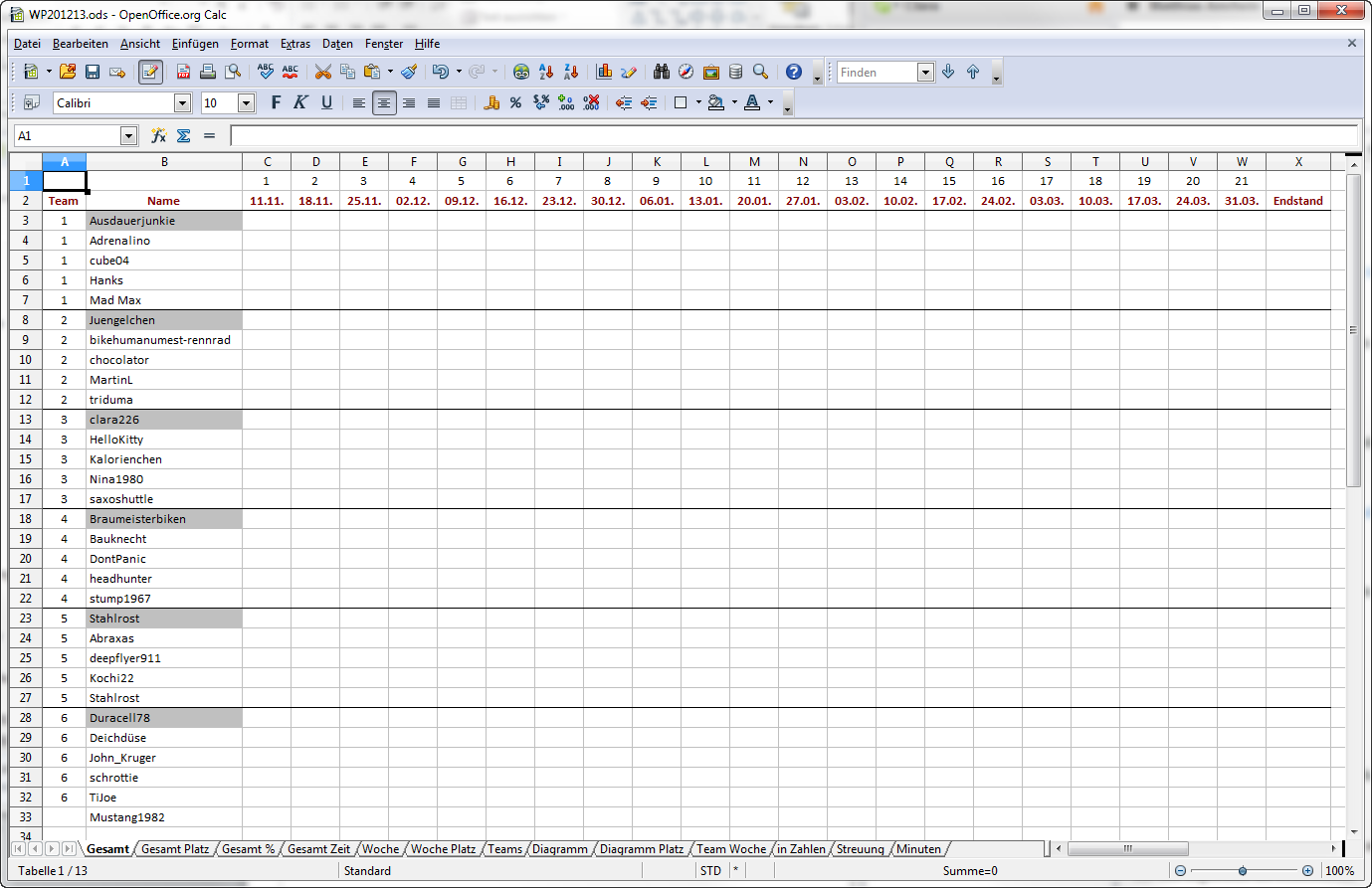Open the background color dropdown arrow
The image size is (1372, 888).
[734, 102]
